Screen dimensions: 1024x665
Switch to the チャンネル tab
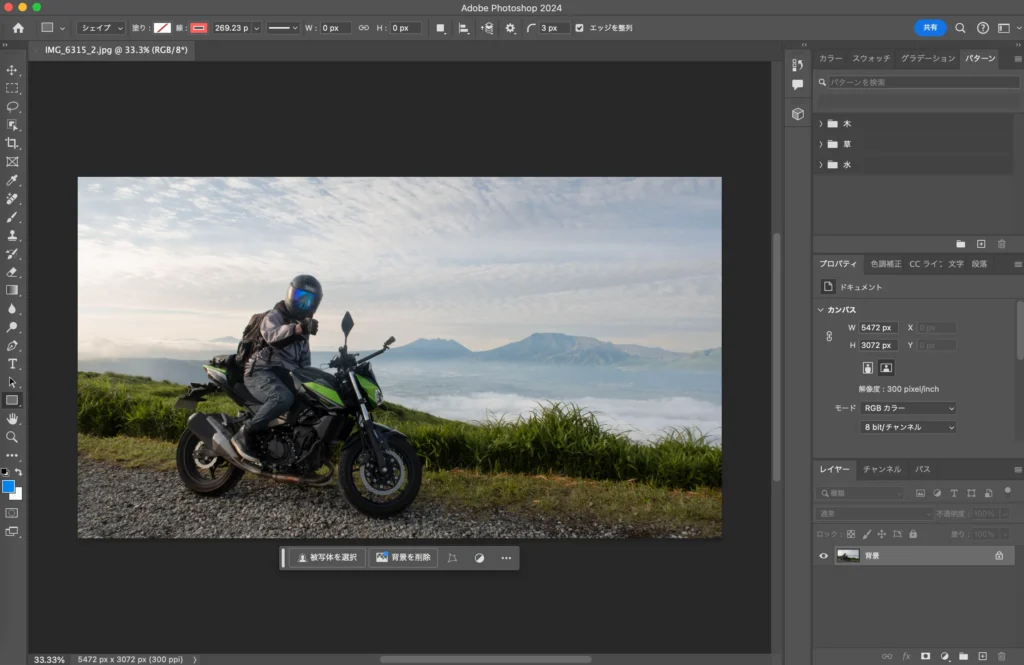(881, 469)
